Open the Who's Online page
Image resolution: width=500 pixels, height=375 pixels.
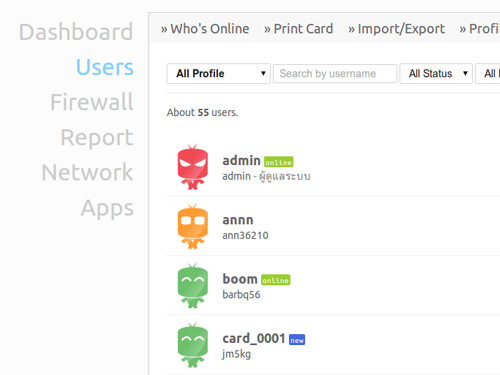point(205,29)
